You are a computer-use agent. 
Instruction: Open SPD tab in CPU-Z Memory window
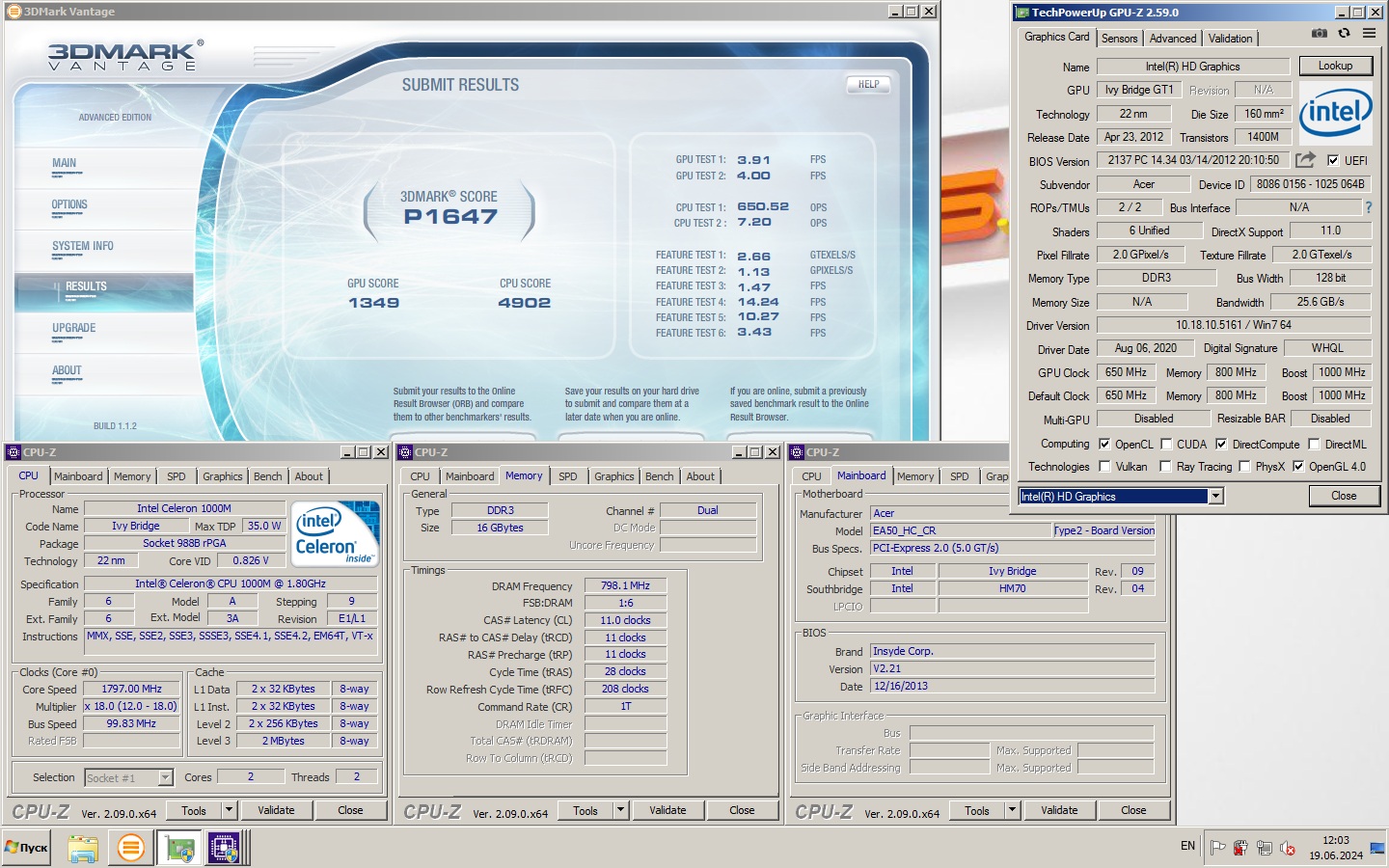point(568,476)
